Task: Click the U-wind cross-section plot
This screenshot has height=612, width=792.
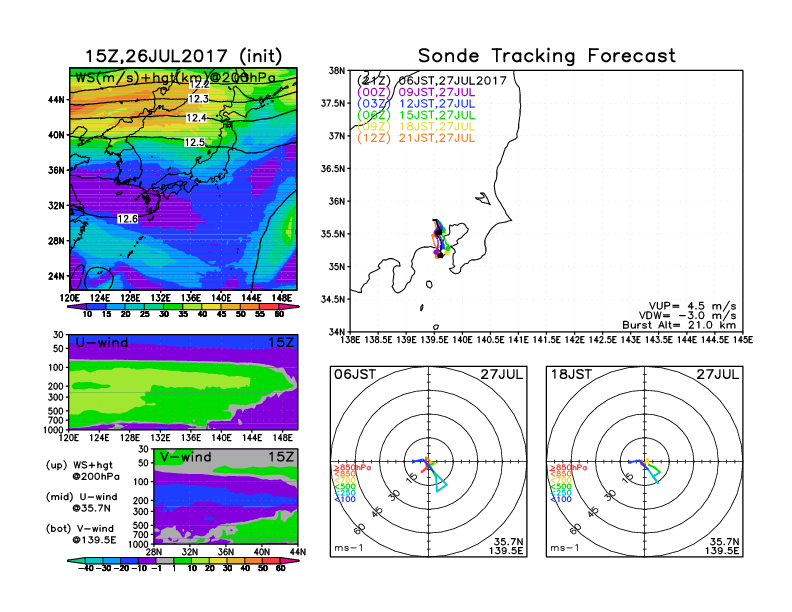Action: (x=183, y=382)
